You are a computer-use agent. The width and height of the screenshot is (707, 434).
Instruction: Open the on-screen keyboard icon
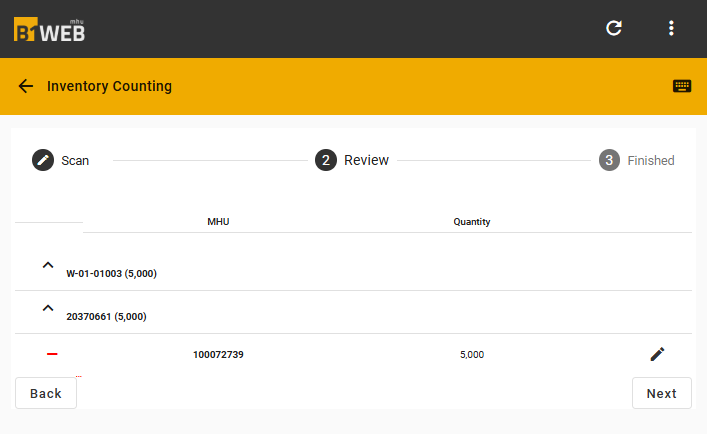[682, 86]
